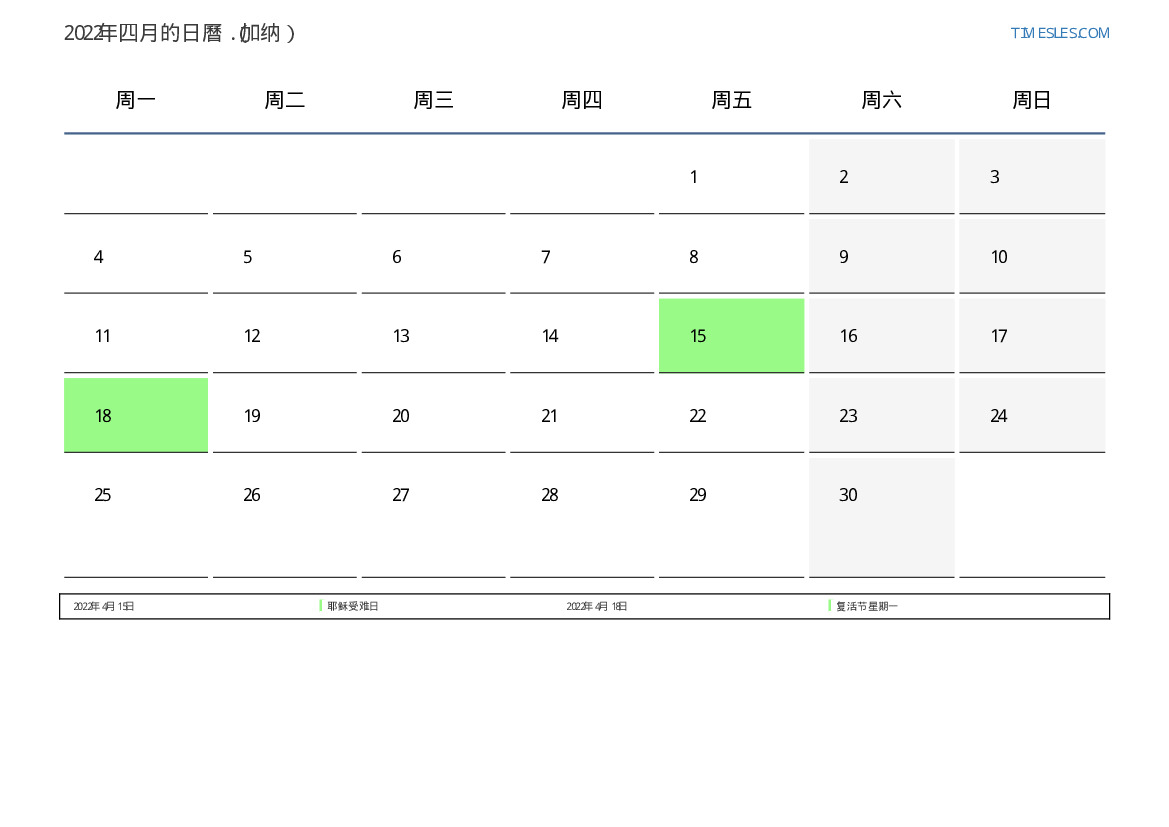Screen dimensions: 1169x827
Task: Select date 17 in the calendar
Action: (1032, 336)
